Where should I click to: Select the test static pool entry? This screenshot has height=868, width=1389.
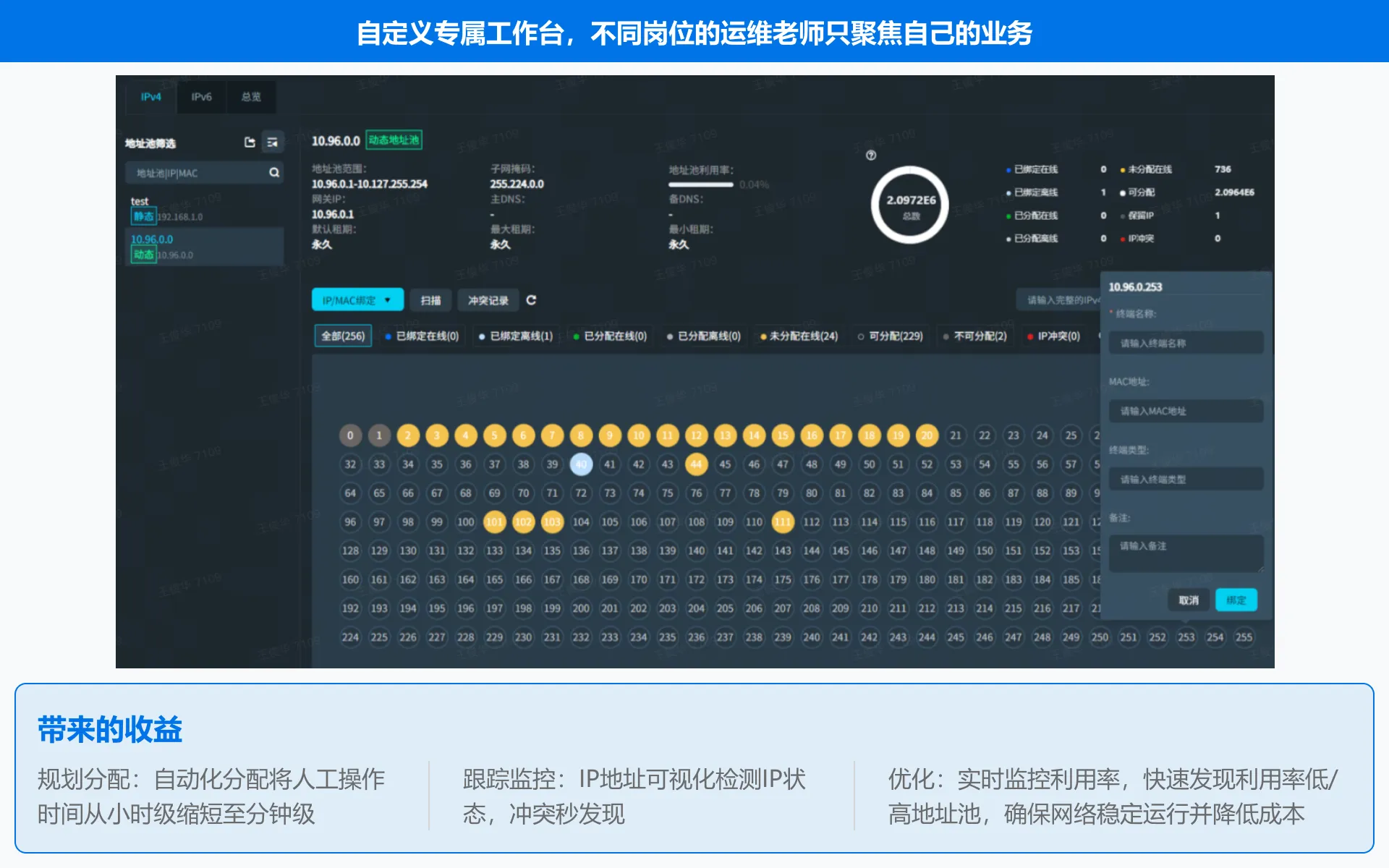205,209
